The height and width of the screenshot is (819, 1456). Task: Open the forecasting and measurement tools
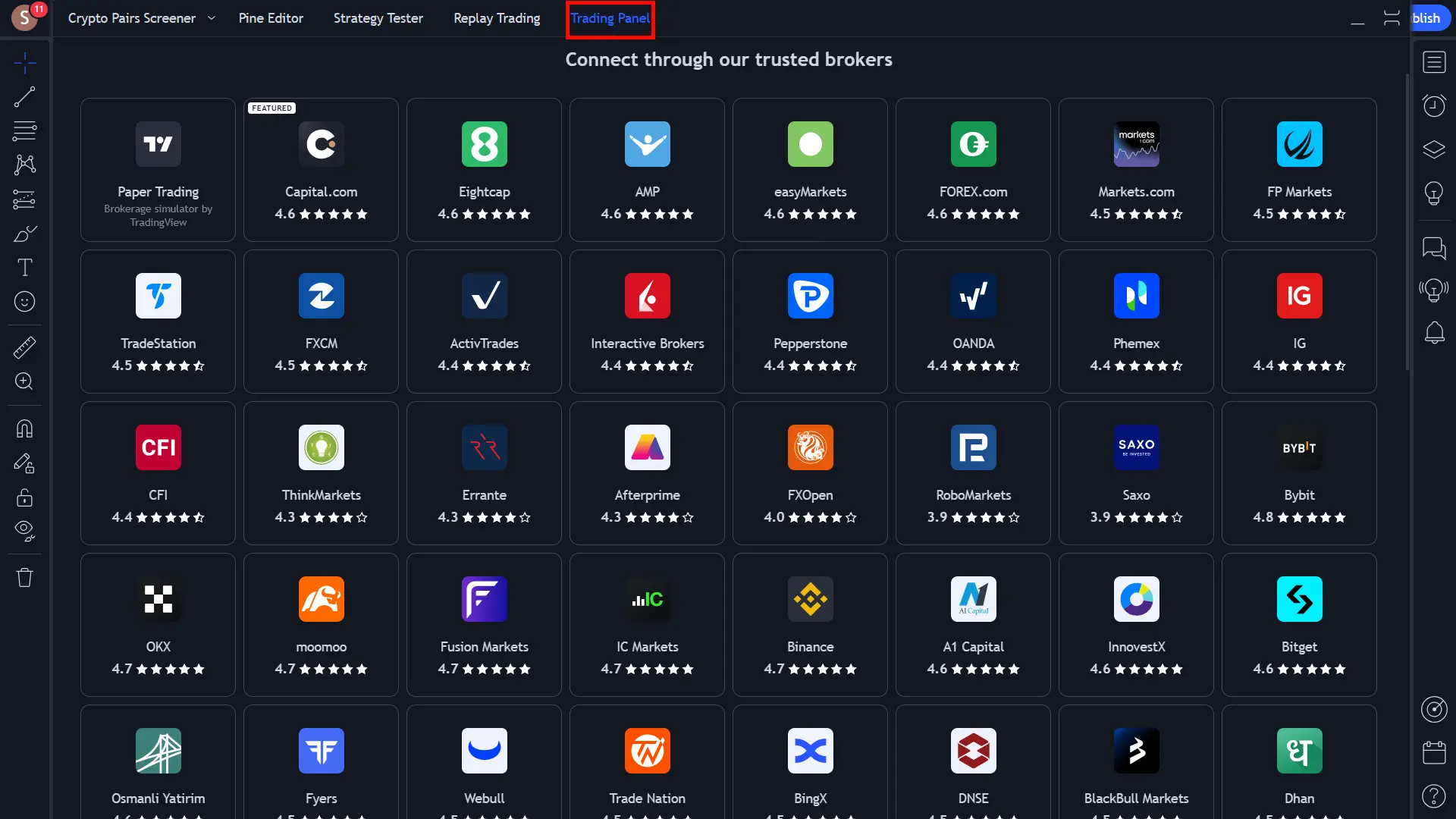(24, 199)
